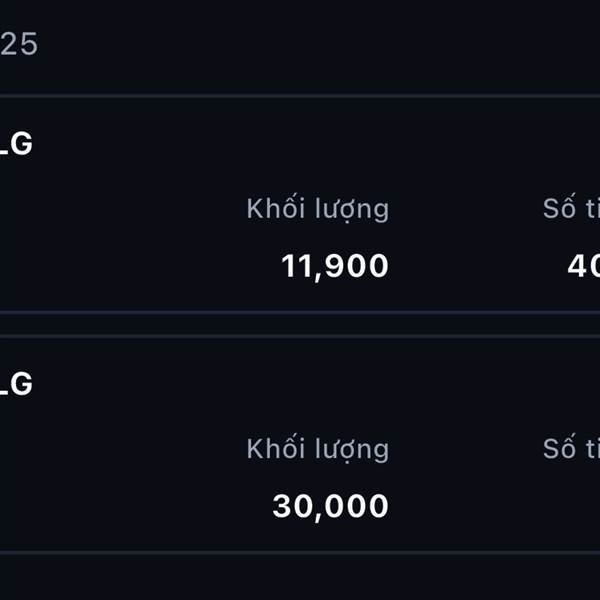The height and width of the screenshot is (600, 600).
Task: Click the date text ending in "25"
Action: click(18, 45)
